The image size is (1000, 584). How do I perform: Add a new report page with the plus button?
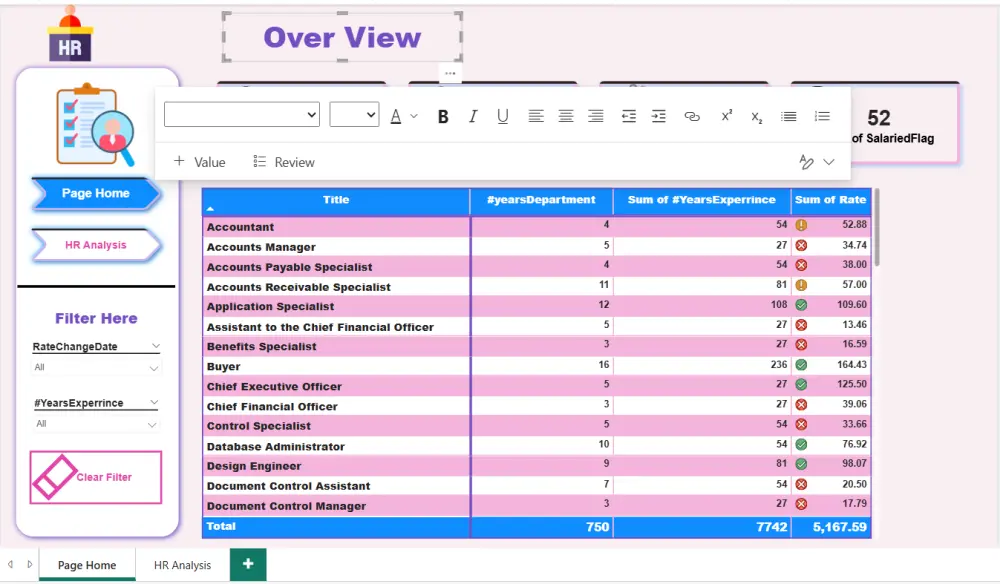247,565
